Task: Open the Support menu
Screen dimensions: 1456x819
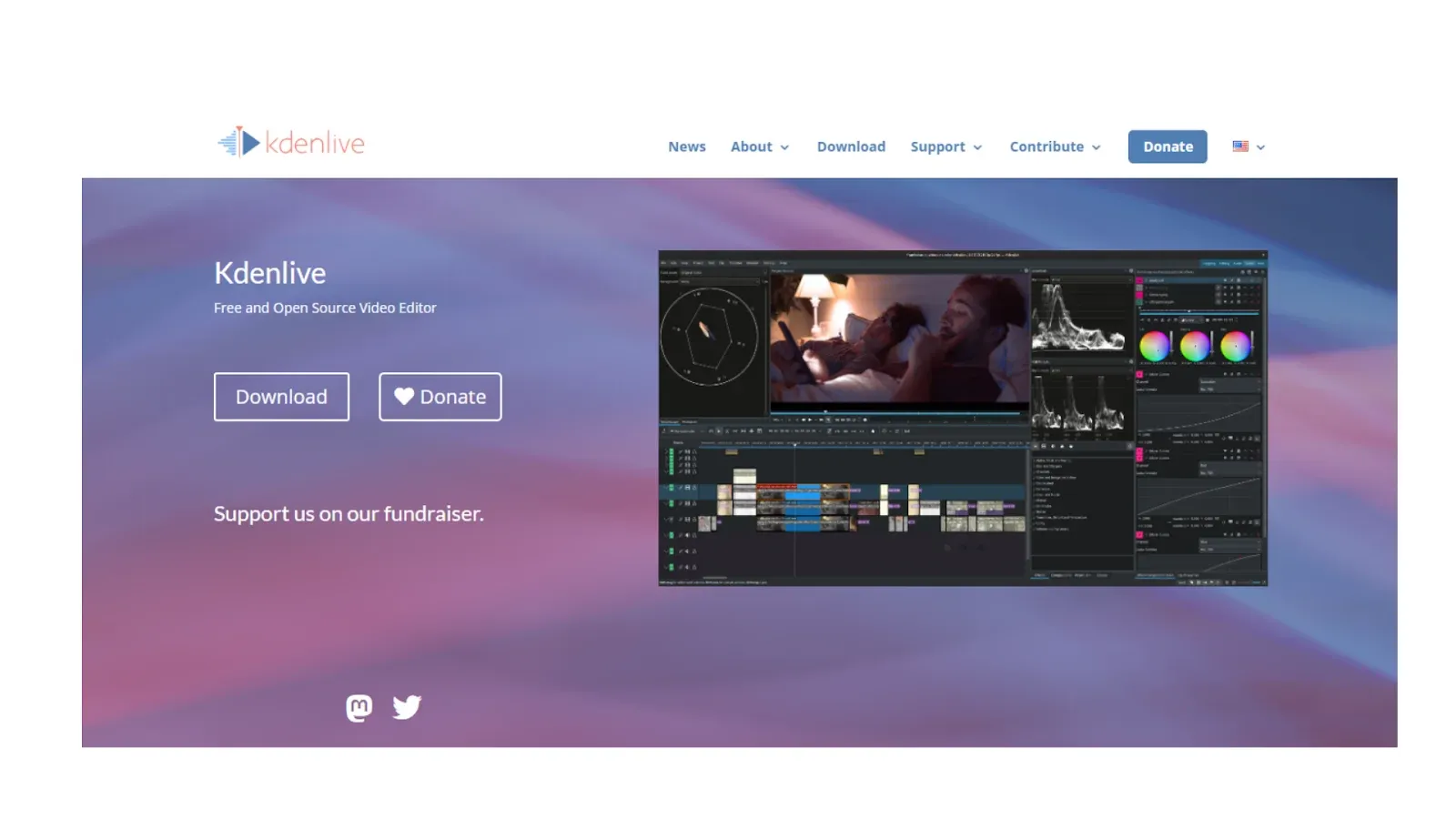Action: pos(937,147)
